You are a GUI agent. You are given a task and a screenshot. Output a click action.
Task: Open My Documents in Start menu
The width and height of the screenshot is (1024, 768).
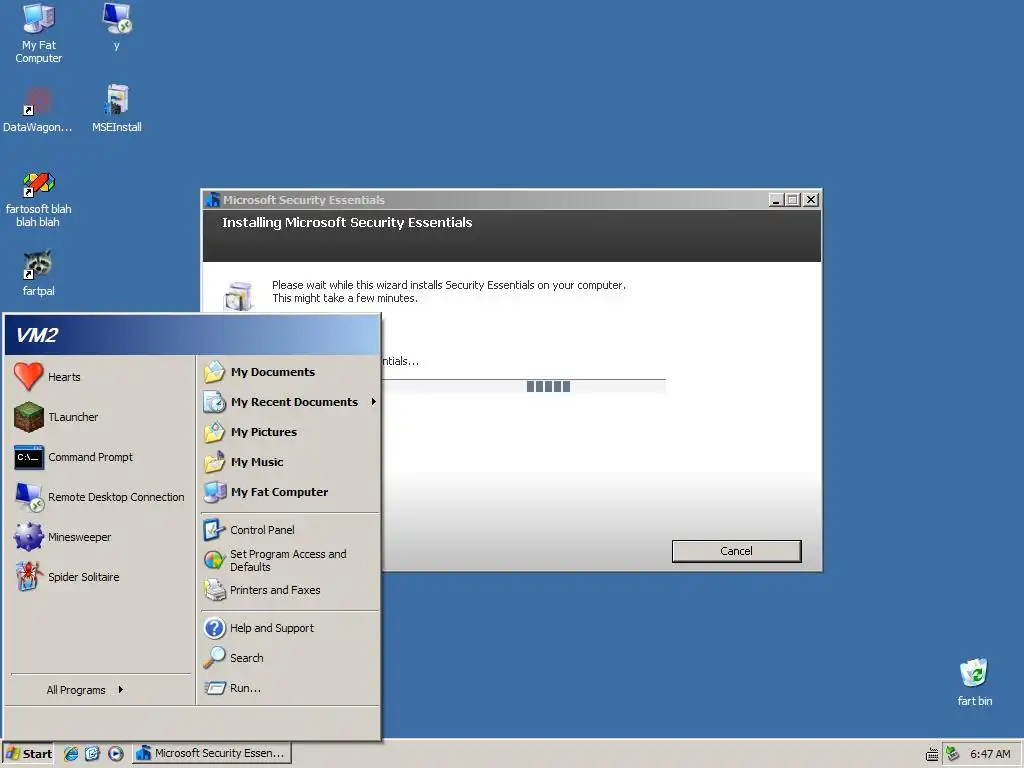click(x=289, y=372)
